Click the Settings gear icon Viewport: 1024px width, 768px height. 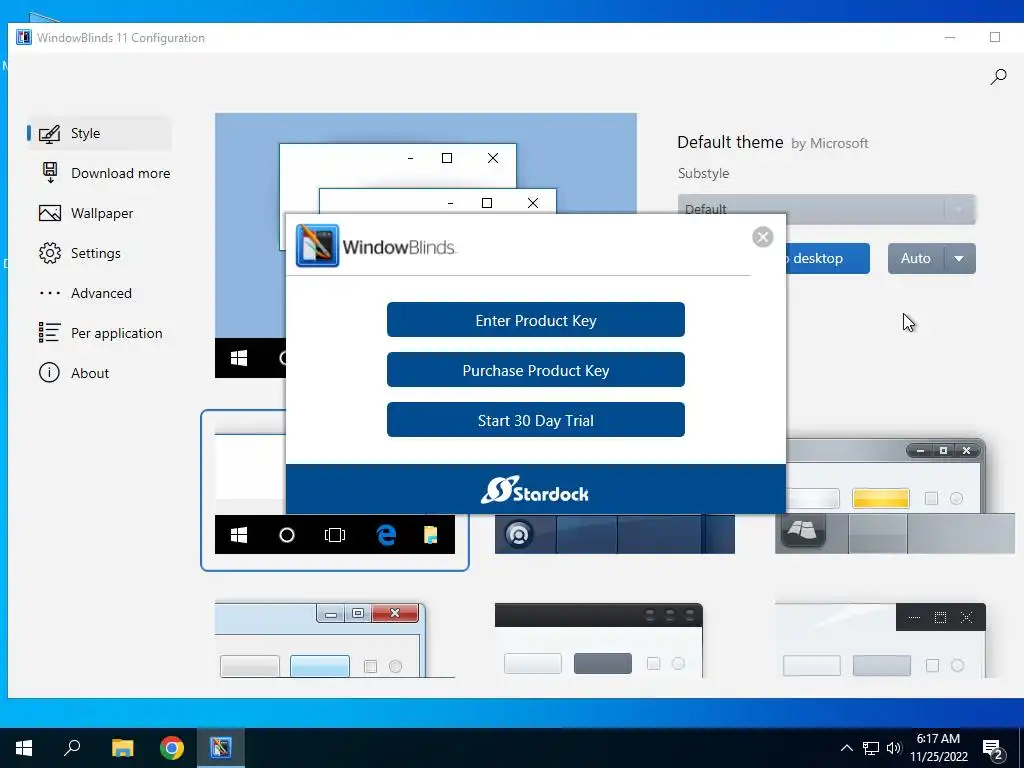pyautogui.click(x=50, y=253)
